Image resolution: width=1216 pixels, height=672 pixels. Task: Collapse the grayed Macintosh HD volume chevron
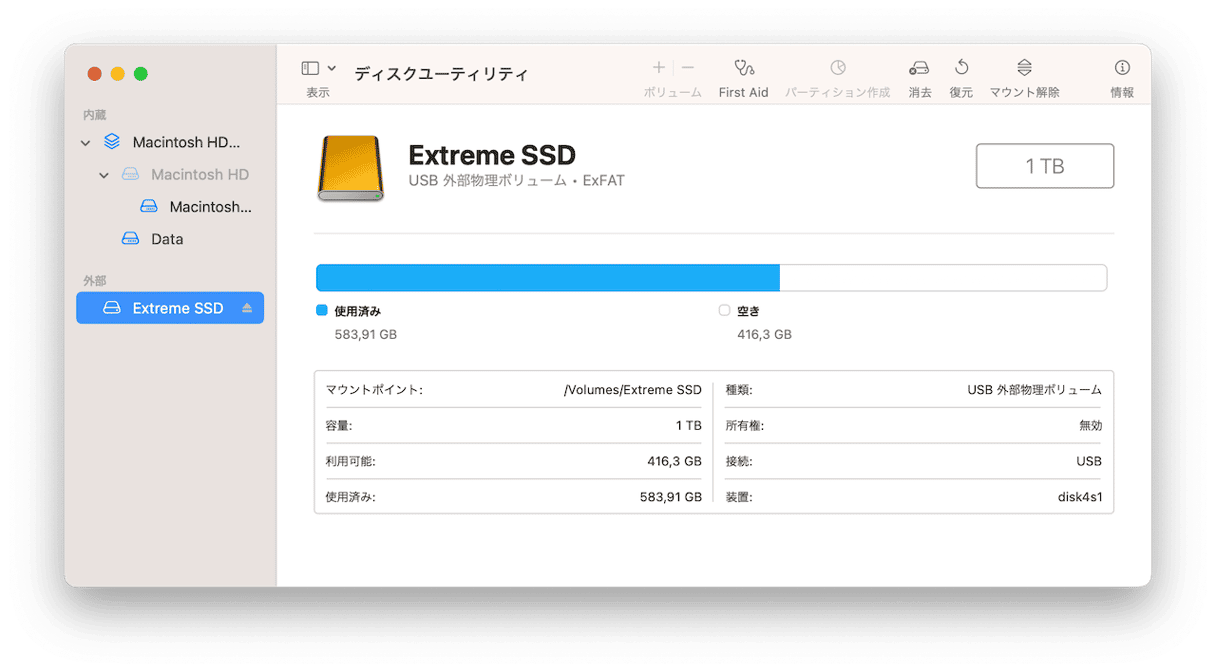(104, 175)
